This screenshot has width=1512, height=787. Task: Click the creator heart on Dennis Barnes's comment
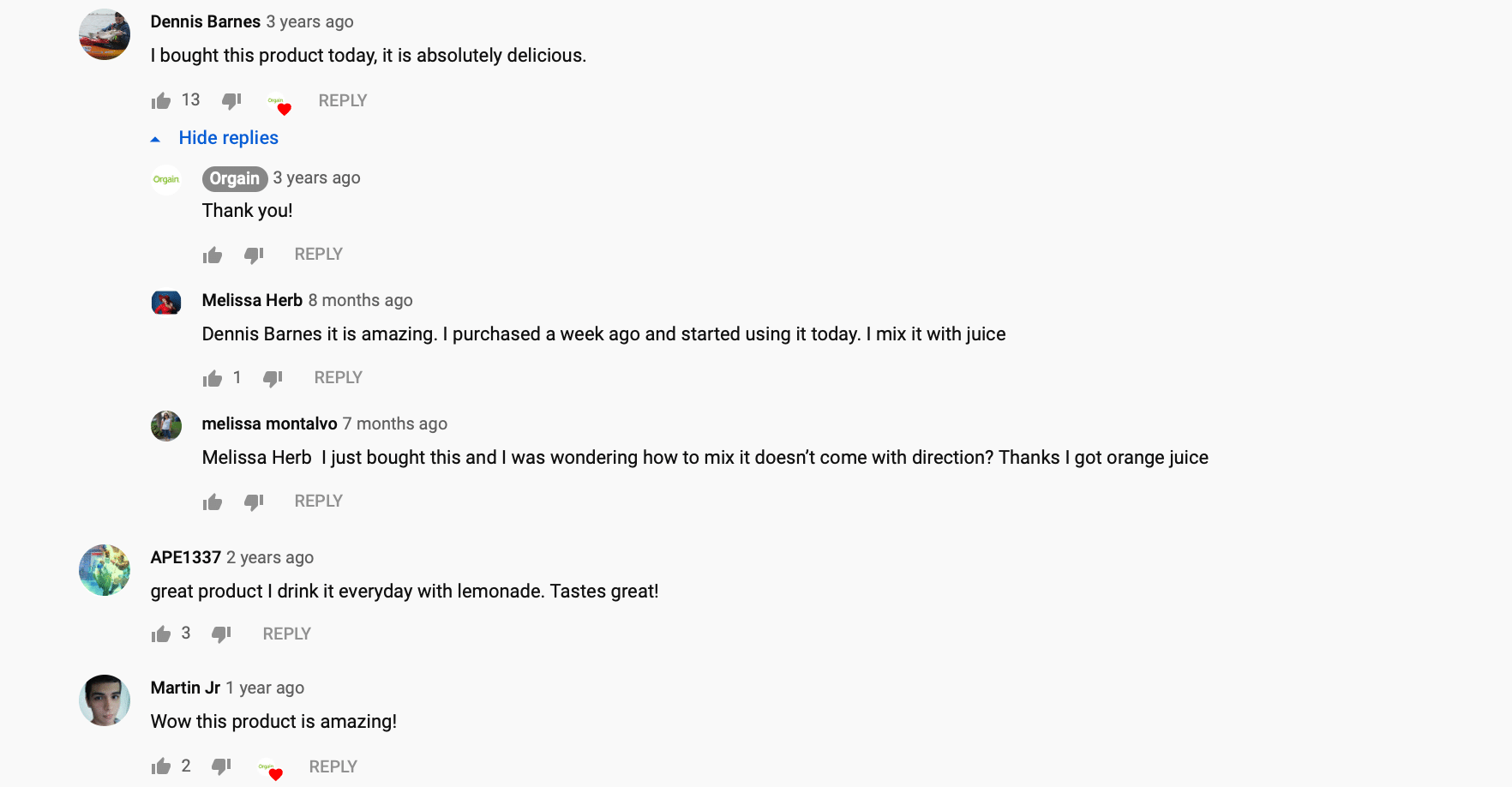(281, 106)
